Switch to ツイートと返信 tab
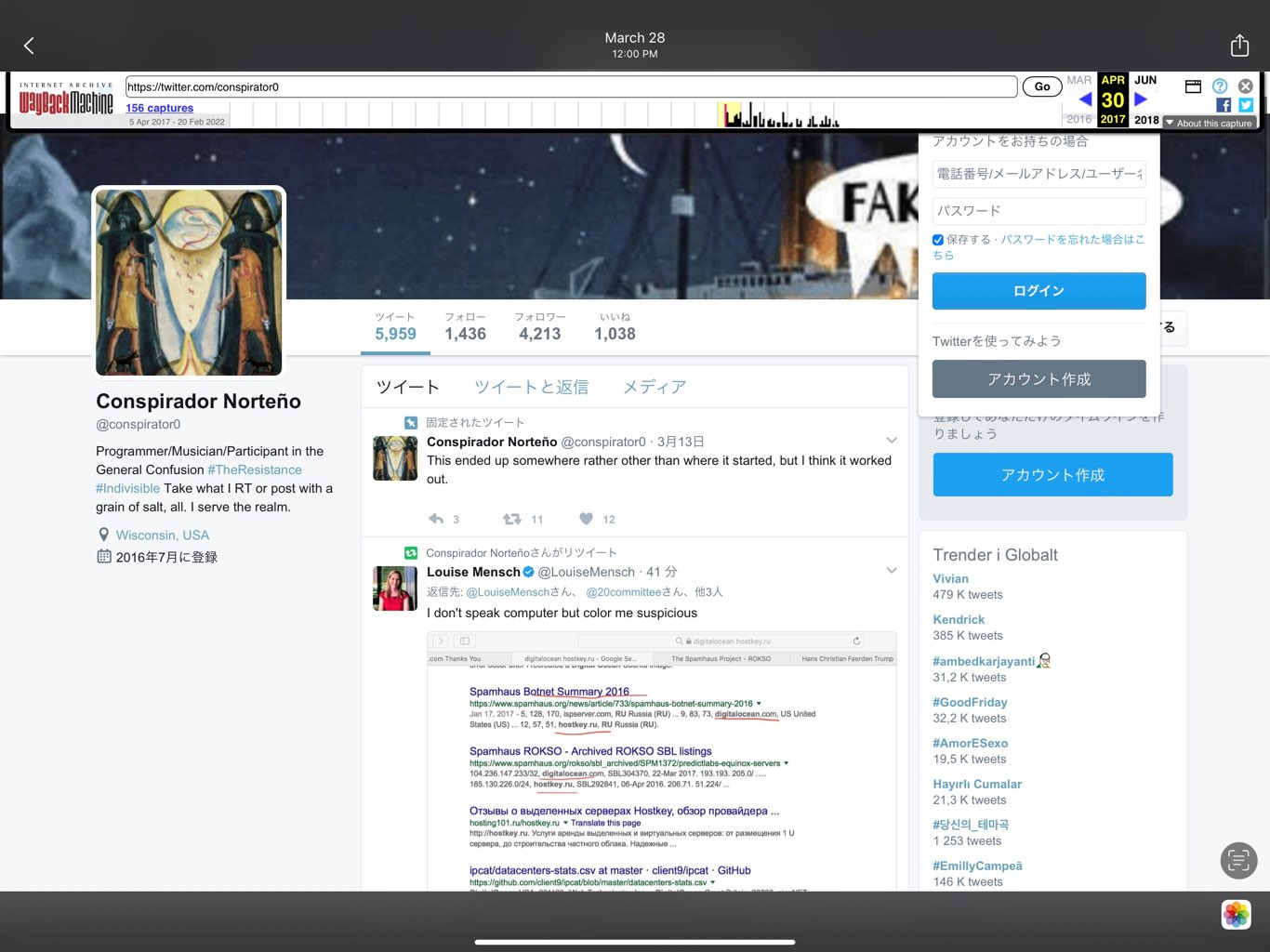 [532, 387]
